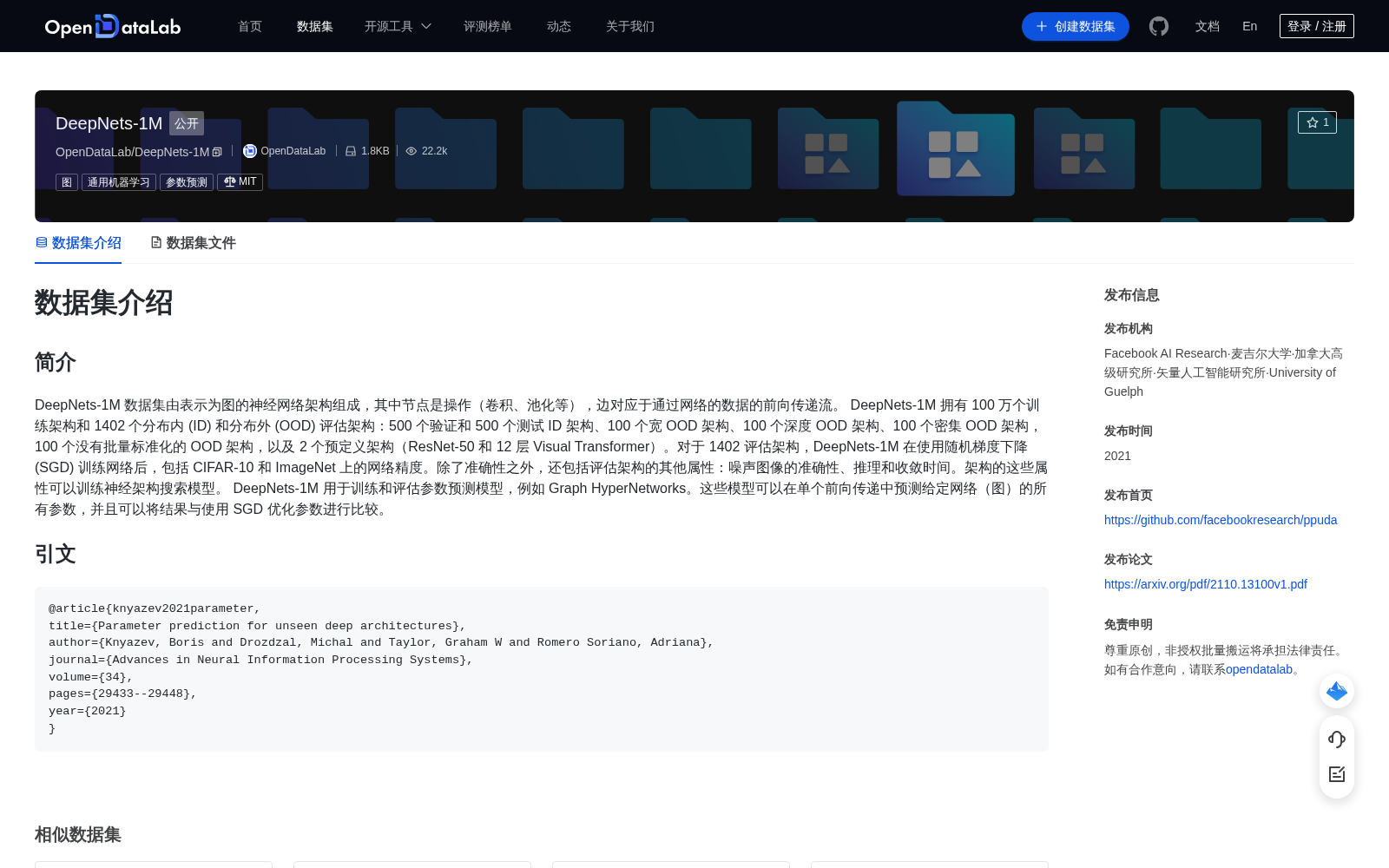The width and height of the screenshot is (1389, 868).
Task: Click the 22.2k view count
Action: point(434,151)
